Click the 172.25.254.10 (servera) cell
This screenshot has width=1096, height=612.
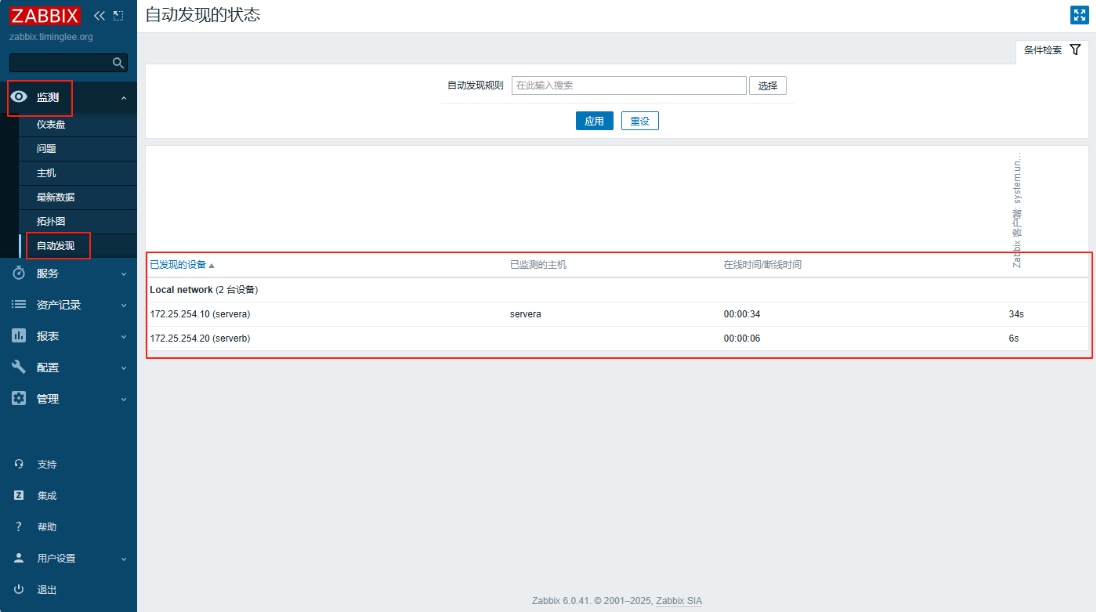pyautogui.click(x=200, y=314)
